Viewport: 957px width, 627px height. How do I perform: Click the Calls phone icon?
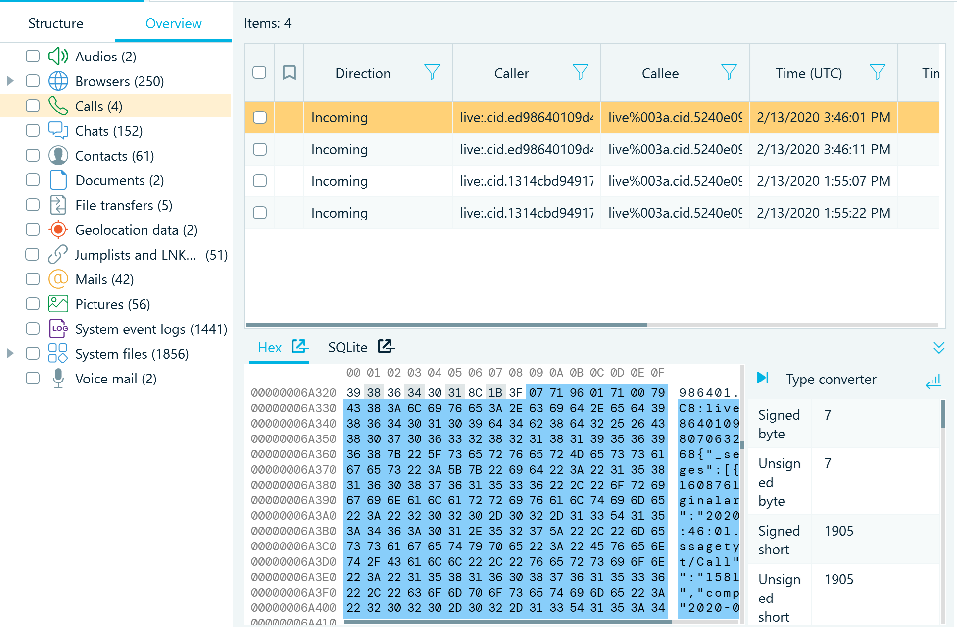tap(58, 106)
